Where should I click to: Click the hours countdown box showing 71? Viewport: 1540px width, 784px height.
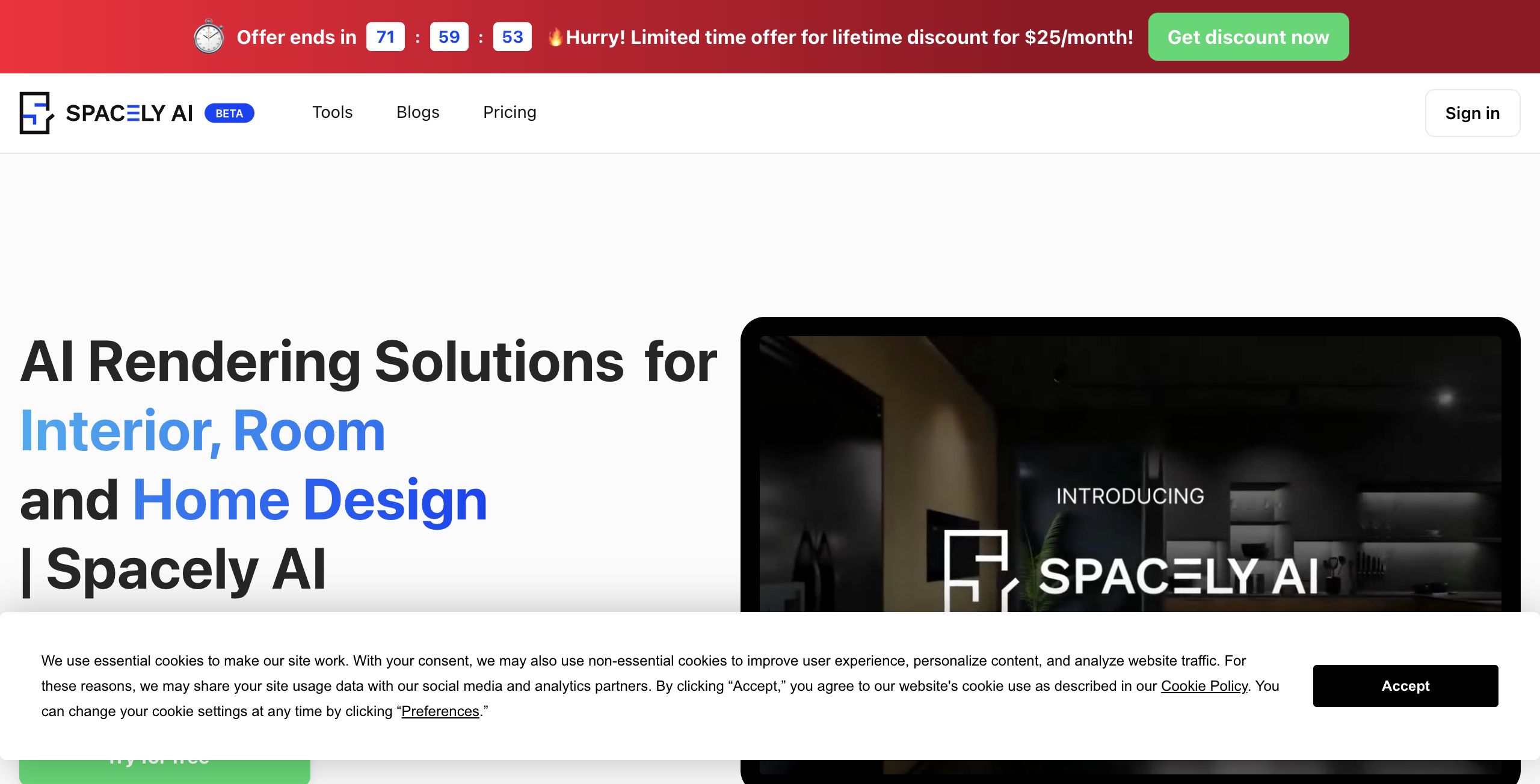coord(385,37)
